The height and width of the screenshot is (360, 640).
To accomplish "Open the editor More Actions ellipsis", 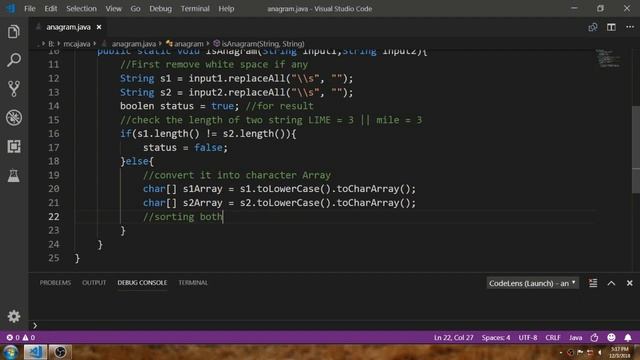I will [x=630, y=27].
